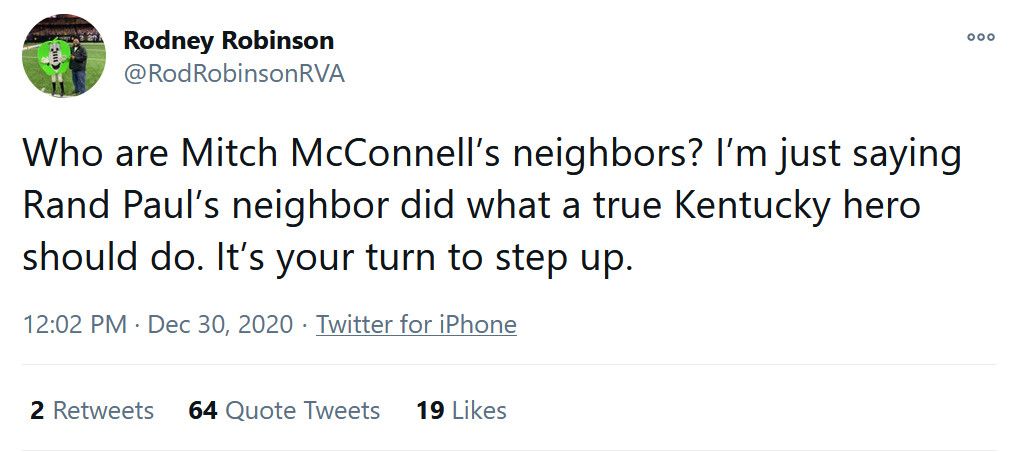Screen dimensions: 1023x452
Task: Click the number 64 beside Quote Tweets
Action: 203,411
